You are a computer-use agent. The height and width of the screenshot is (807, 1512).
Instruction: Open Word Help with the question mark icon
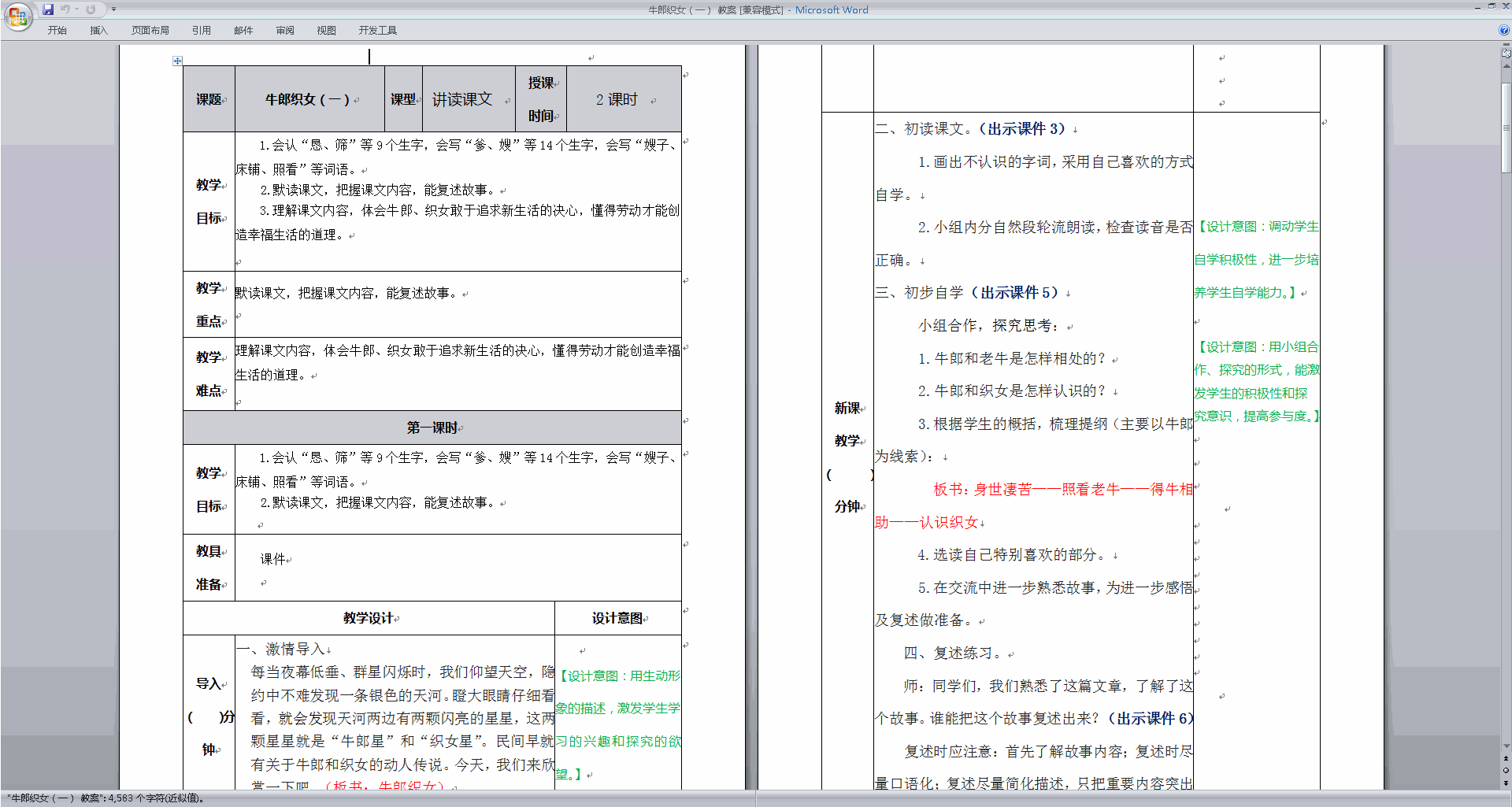1504,30
